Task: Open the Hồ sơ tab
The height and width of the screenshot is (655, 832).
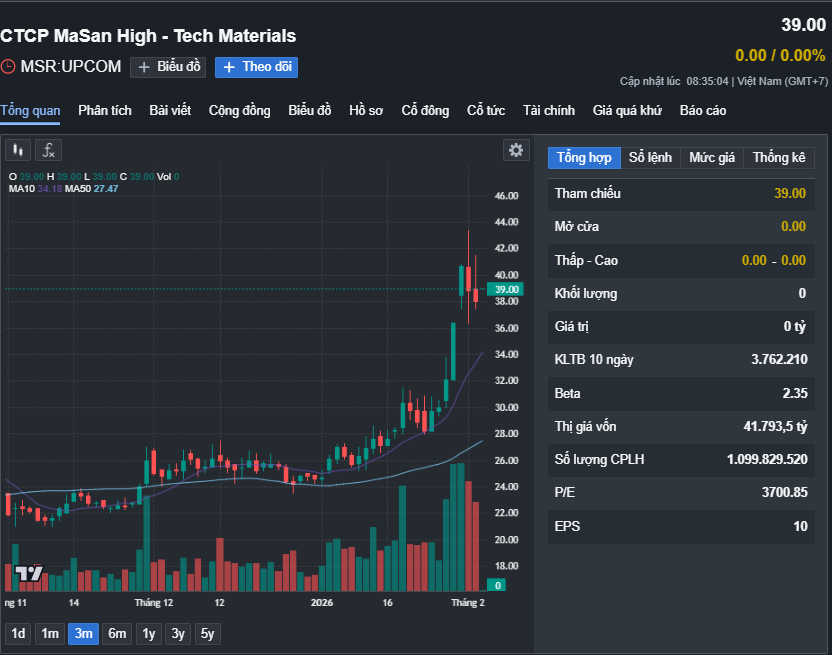Action: coord(366,110)
